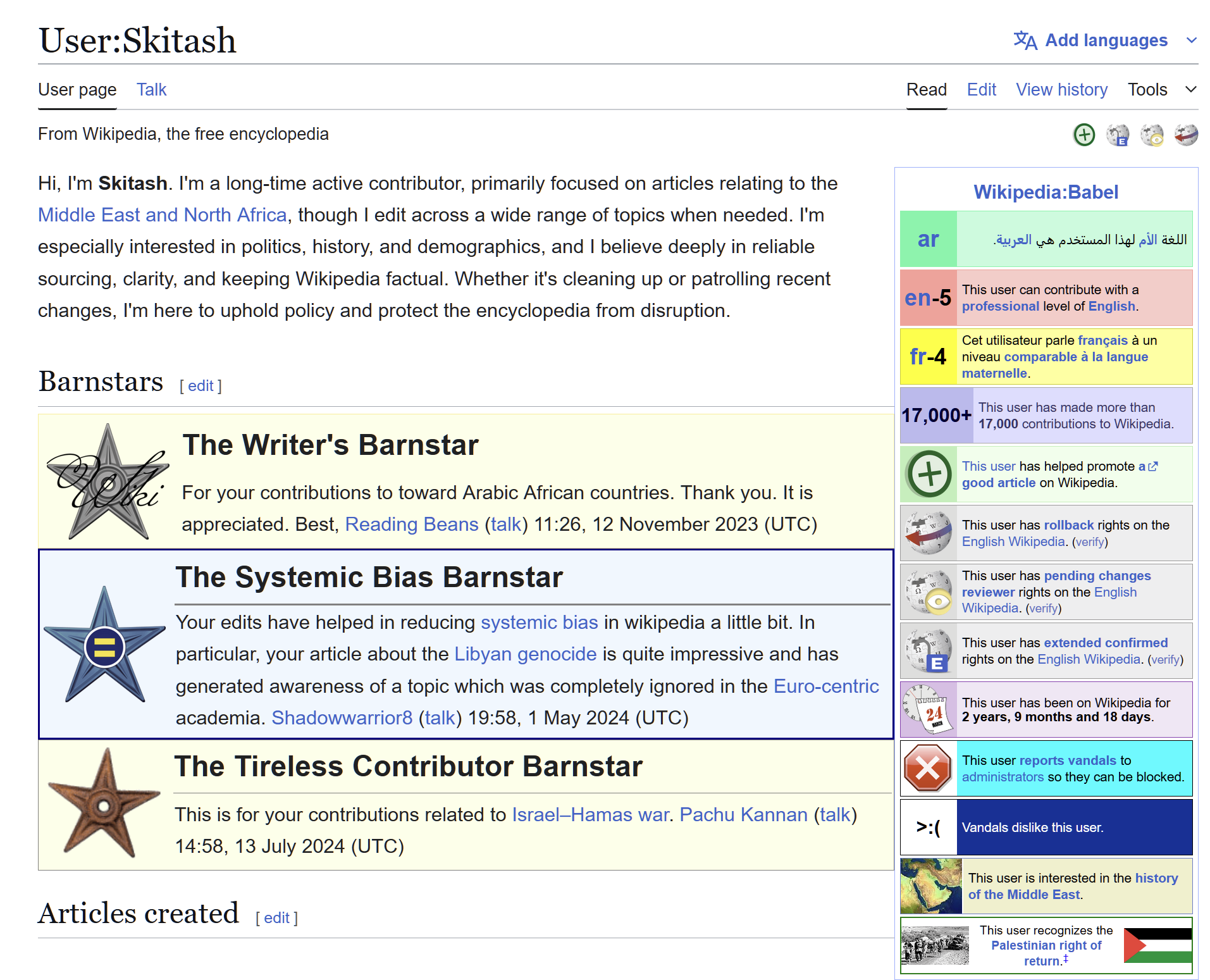Open talk link next to Shadowwarrior8
Image resolution: width=1210 pixels, height=980 pixels.
tap(440, 718)
